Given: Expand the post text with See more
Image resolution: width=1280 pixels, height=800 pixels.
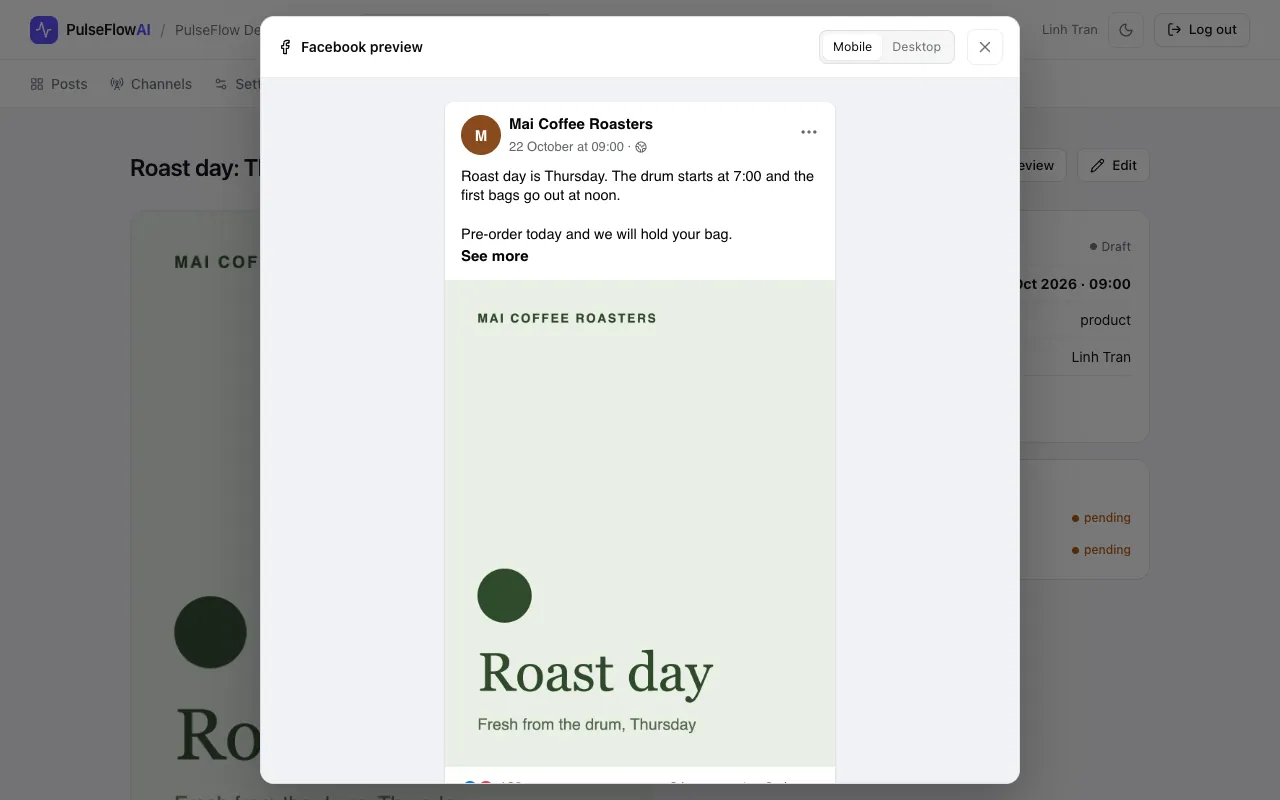Looking at the screenshot, I should click(495, 256).
